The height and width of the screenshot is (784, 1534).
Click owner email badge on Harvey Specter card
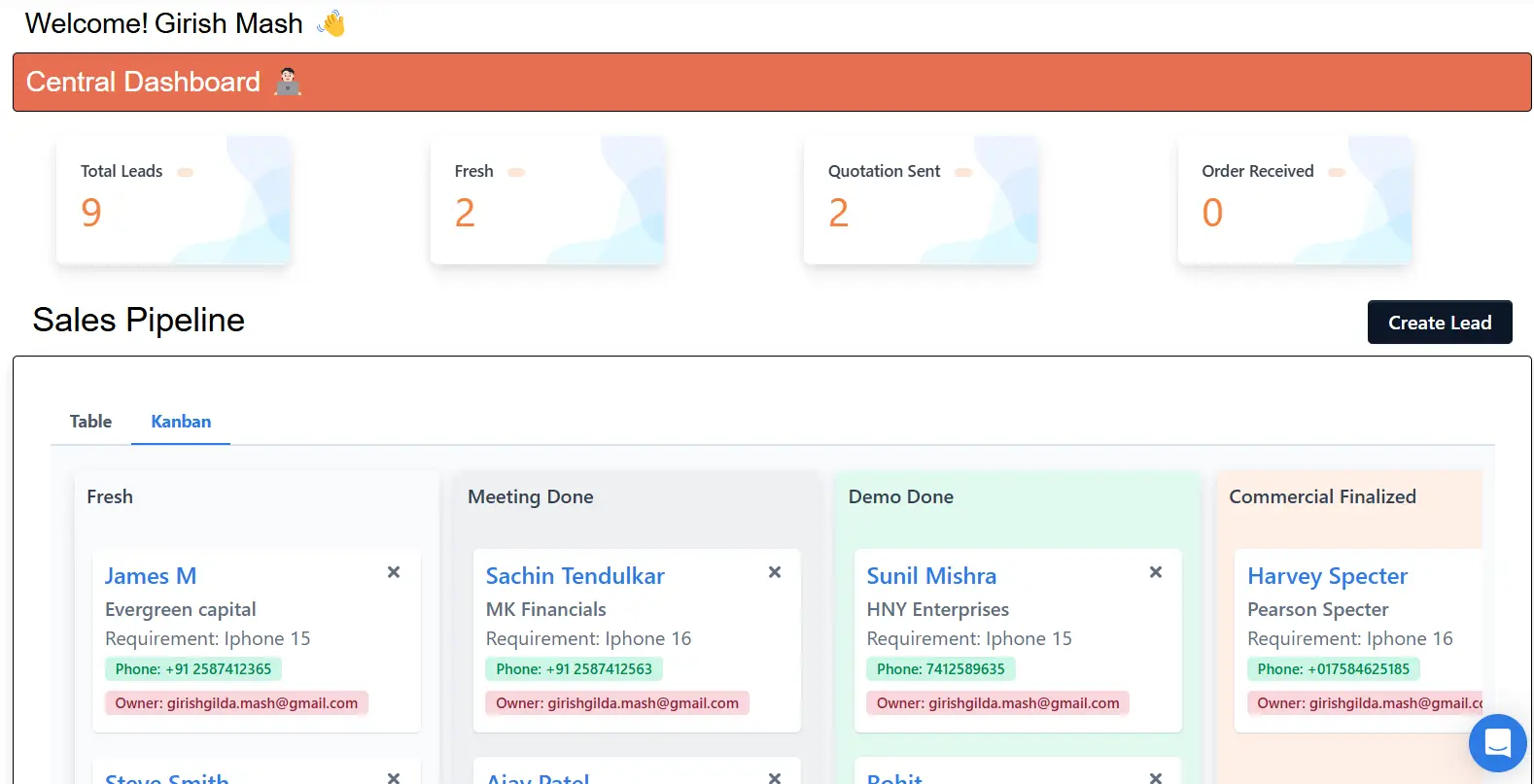coord(1365,703)
